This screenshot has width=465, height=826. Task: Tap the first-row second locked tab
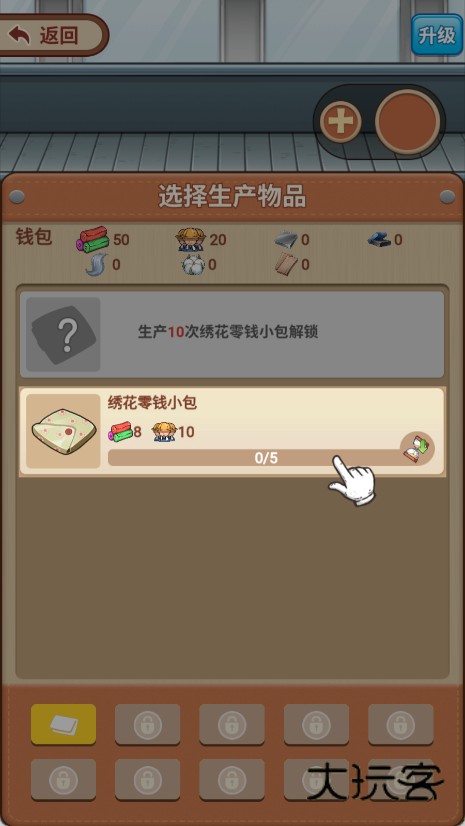point(147,724)
